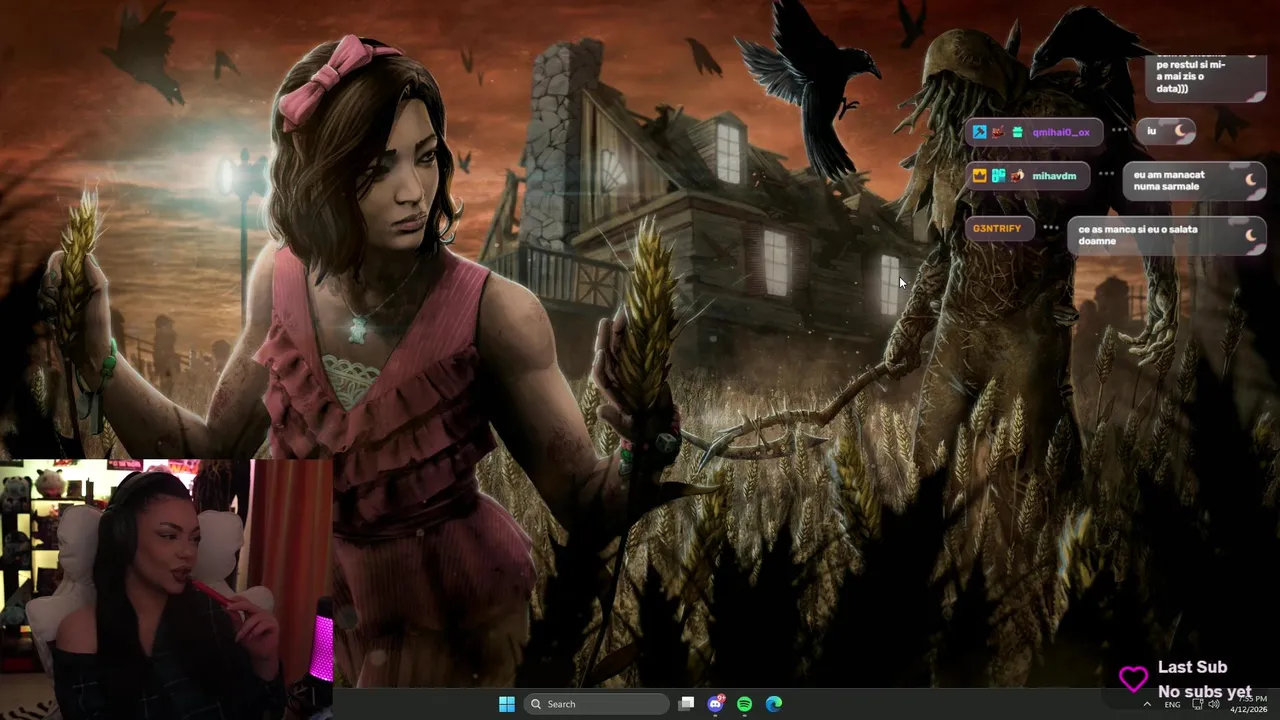Click the taskbar Search box

597,704
